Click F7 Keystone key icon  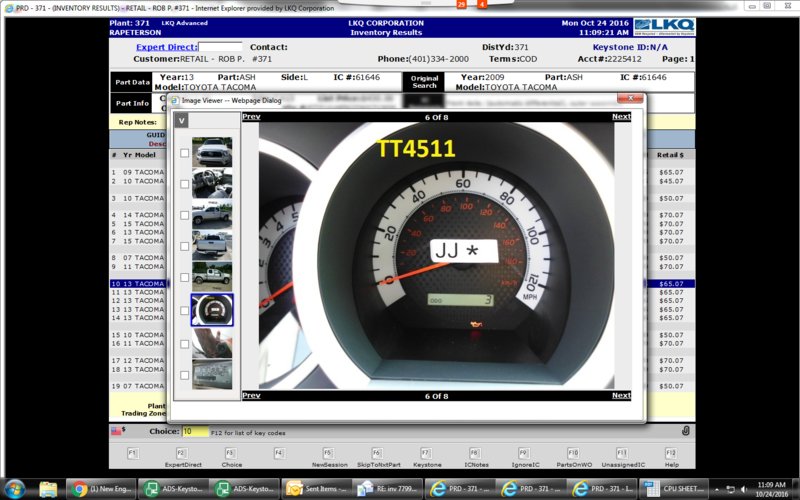(x=427, y=453)
